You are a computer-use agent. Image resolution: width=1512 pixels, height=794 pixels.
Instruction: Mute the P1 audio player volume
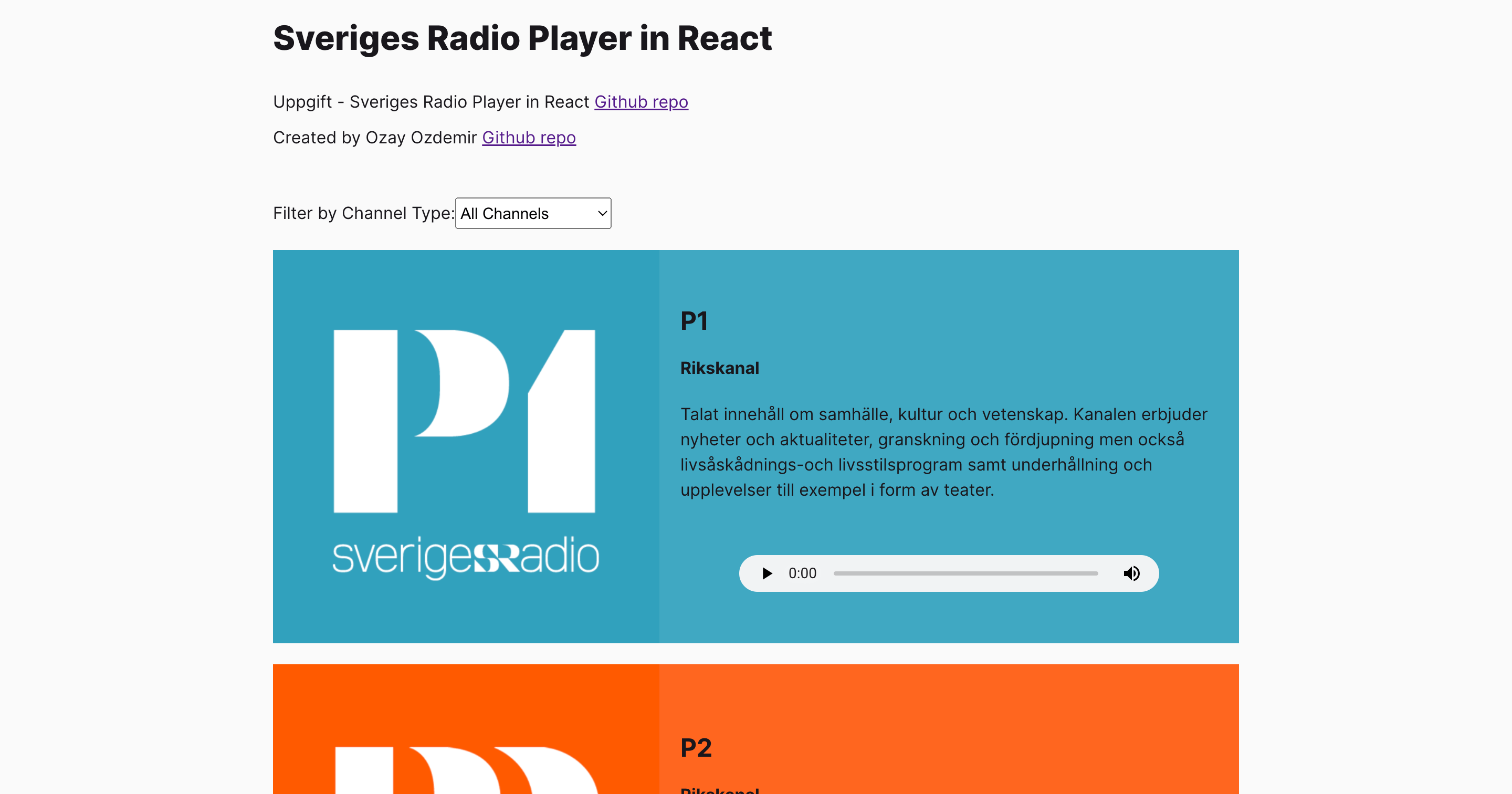(x=1131, y=573)
